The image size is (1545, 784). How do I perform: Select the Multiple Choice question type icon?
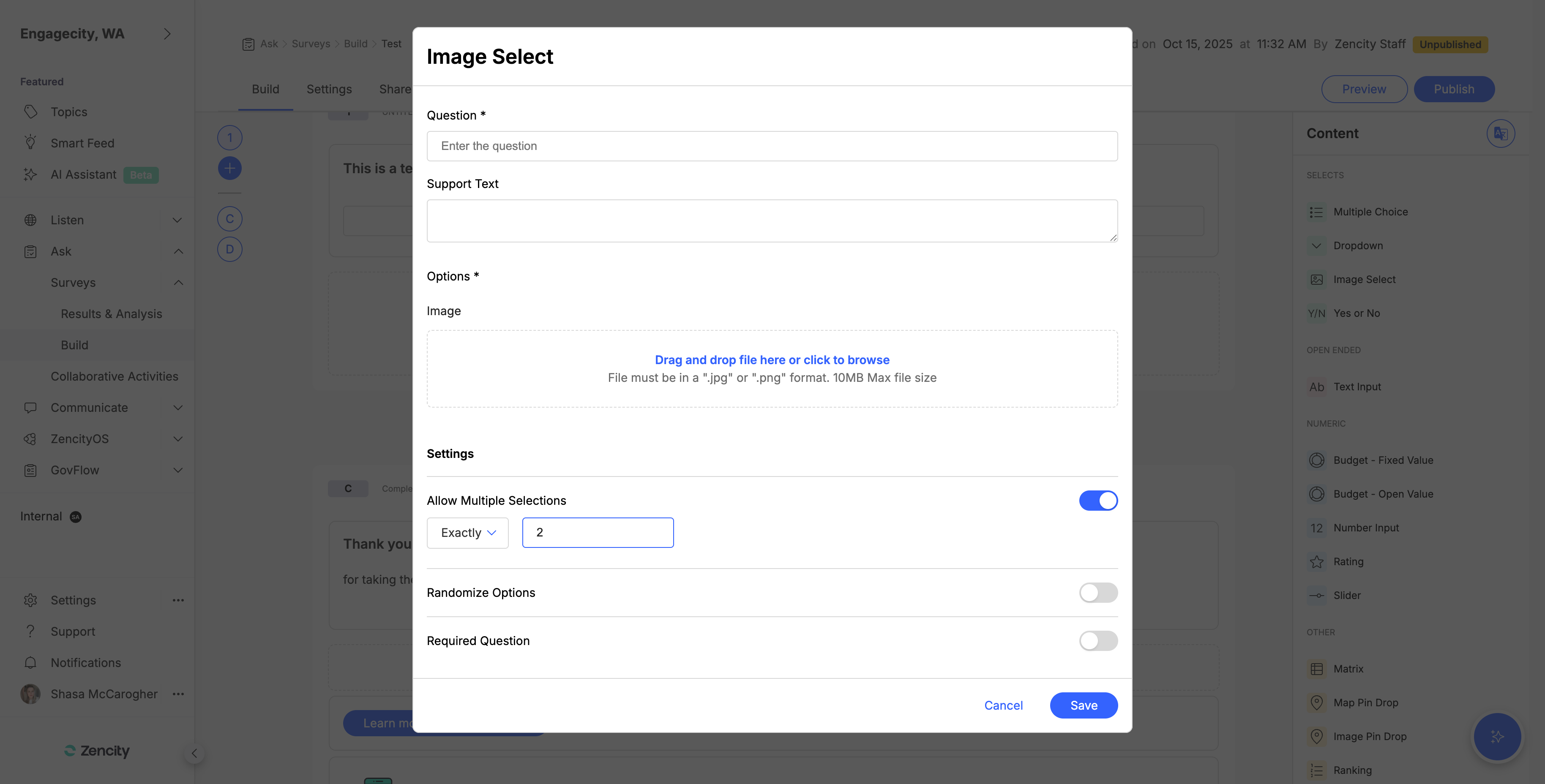point(1317,212)
